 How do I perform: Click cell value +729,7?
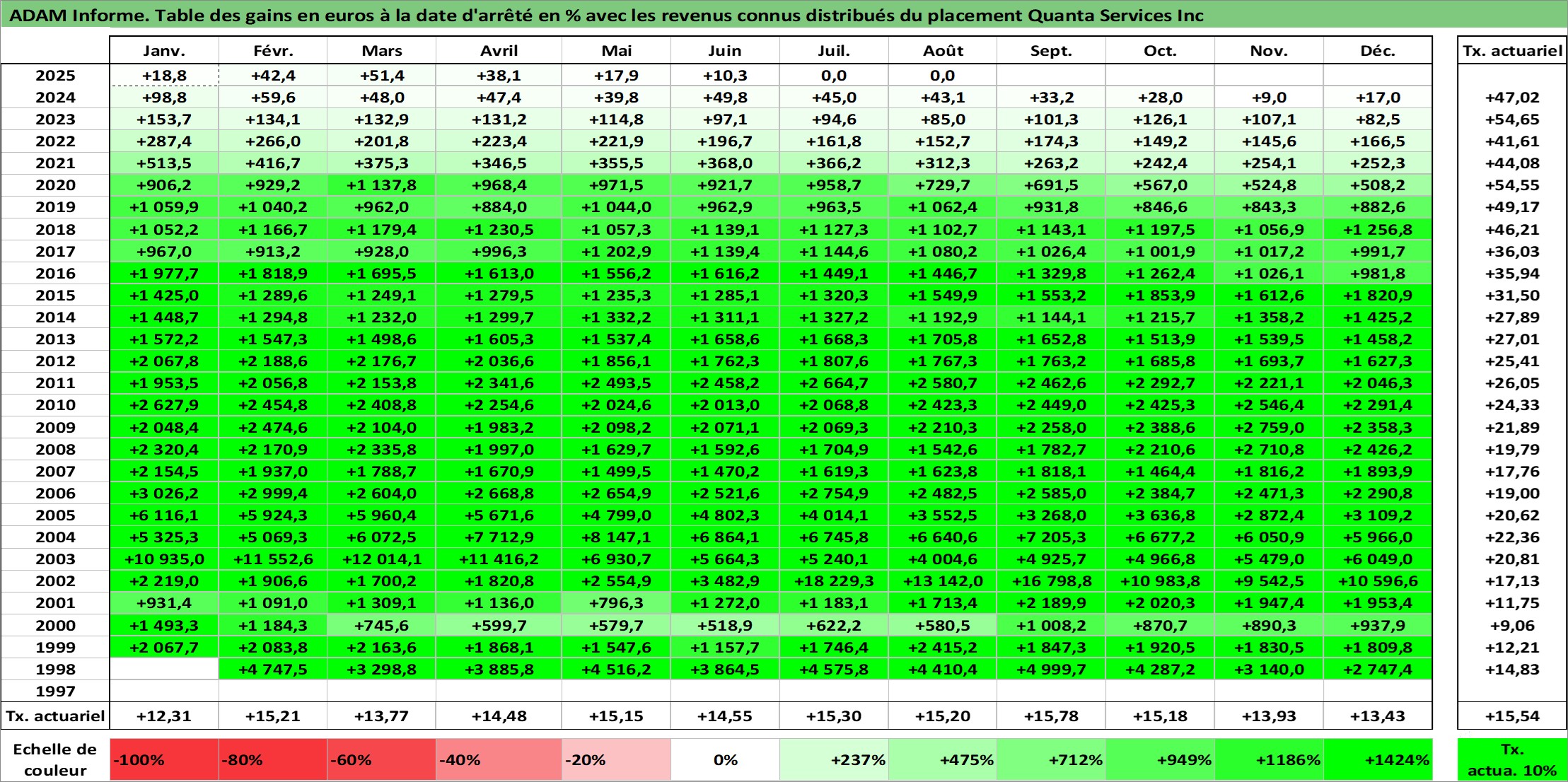[943, 185]
